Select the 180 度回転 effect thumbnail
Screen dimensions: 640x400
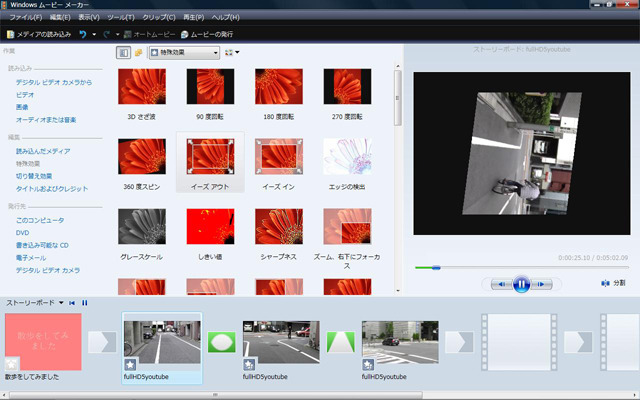tap(279, 87)
